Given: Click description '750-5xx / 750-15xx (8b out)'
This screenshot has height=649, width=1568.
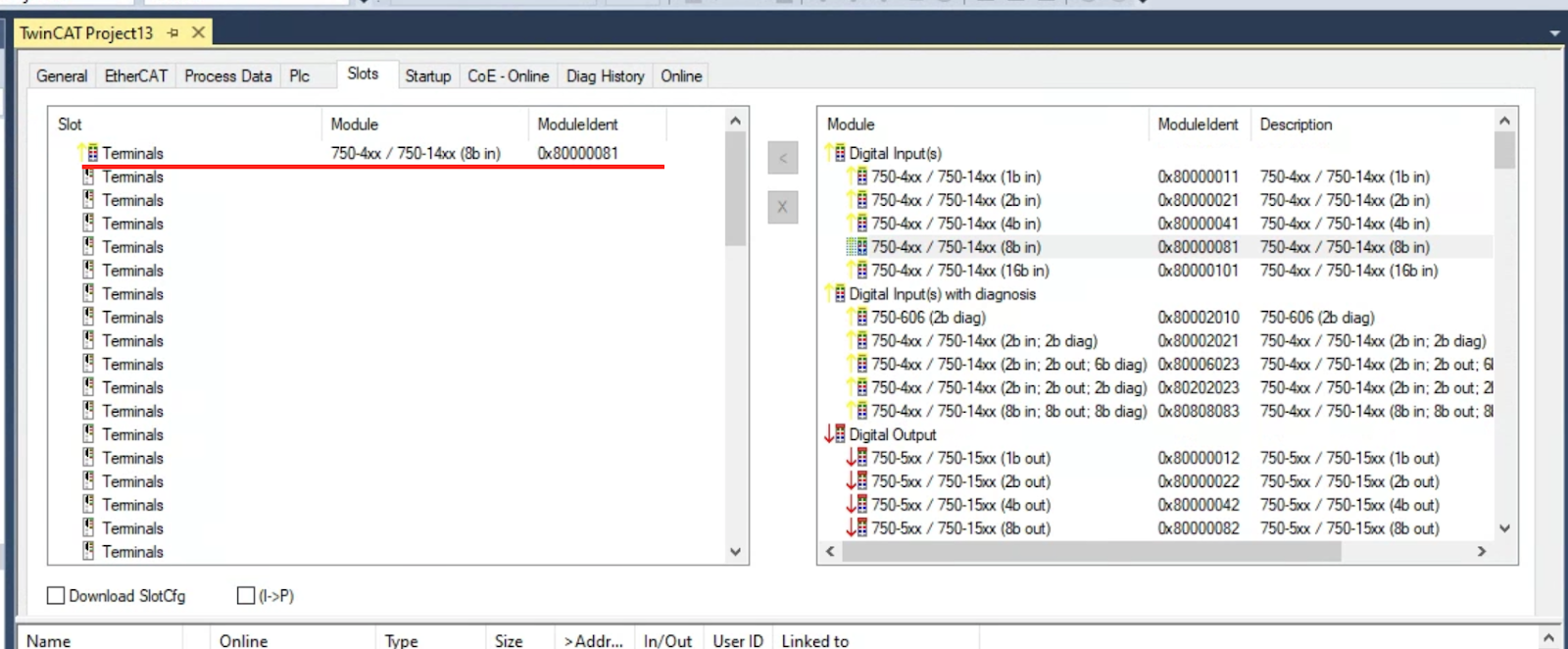Looking at the screenshot, I should tap(1349, 528).
